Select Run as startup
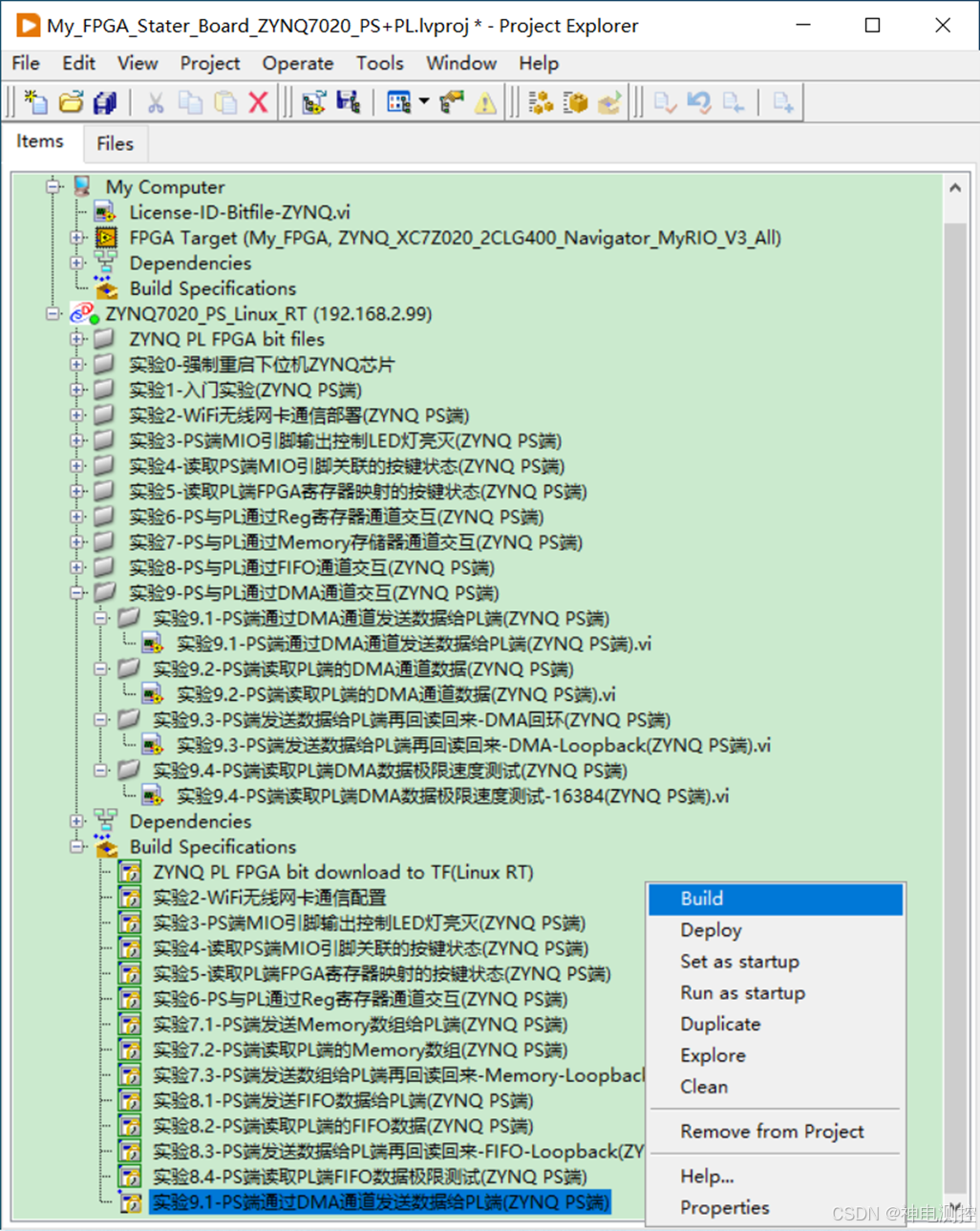980x1231 pixels. click(776, 993)
